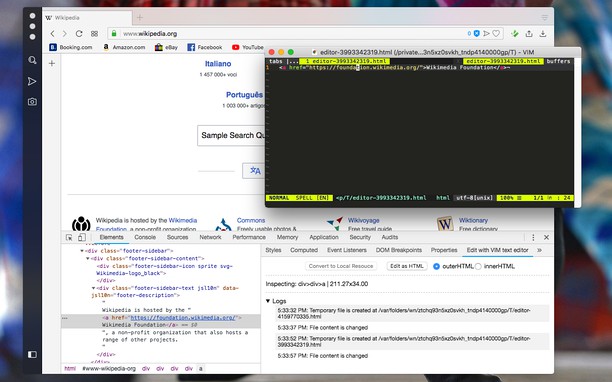Toggle the sidebar panel at bottom left
The width and height of the screenshot is (612, 382).
(x=32, y=354)
